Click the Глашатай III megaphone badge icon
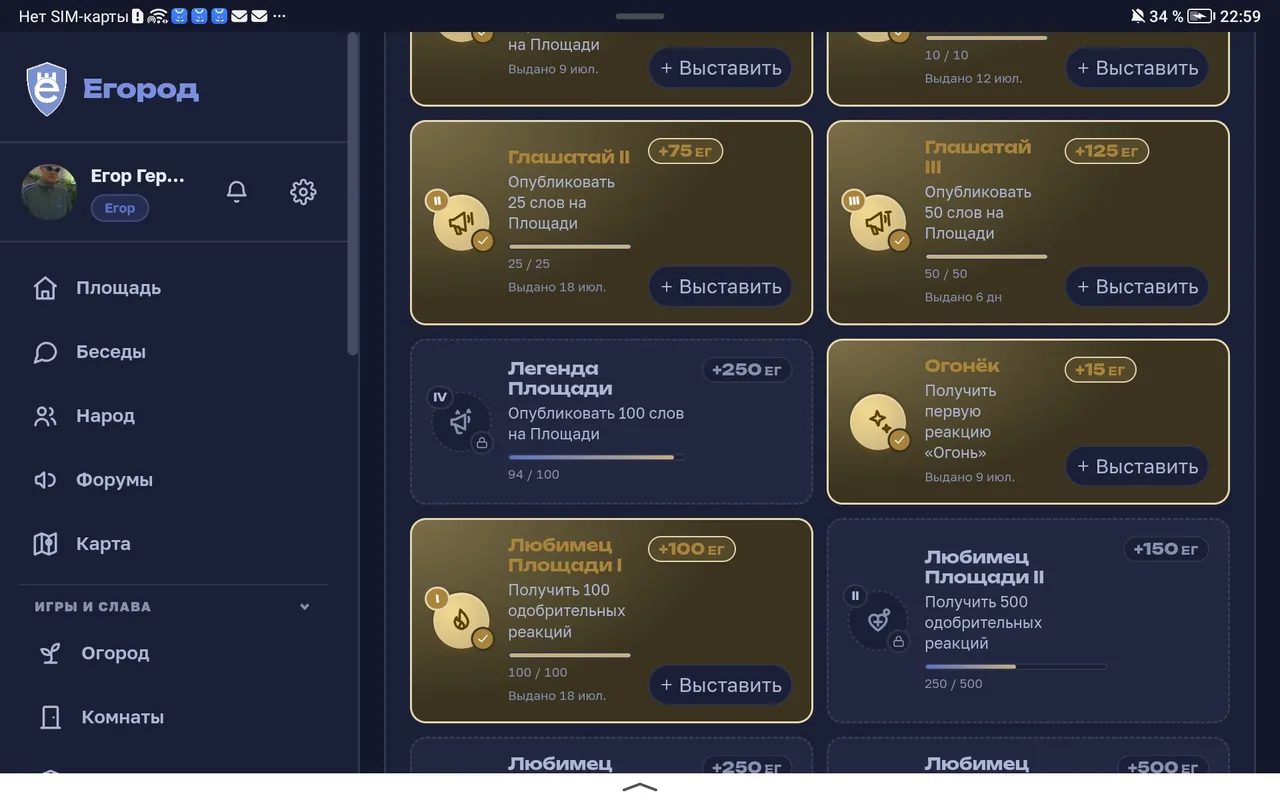 [878, 222]
